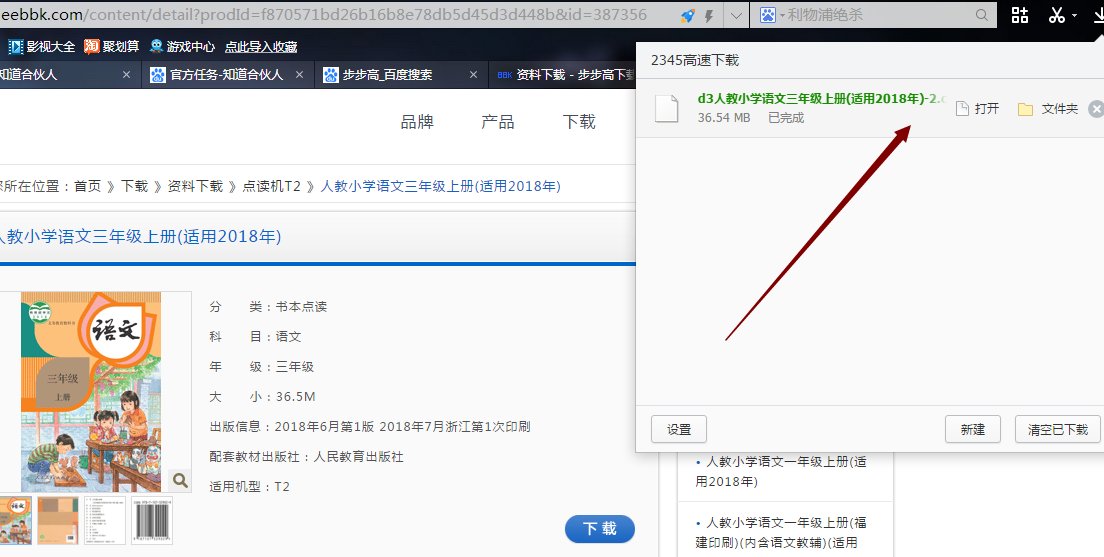Open the 品牌 navigation menu
The height and width of the screenshot is (557, 1104).
[417, 122]
